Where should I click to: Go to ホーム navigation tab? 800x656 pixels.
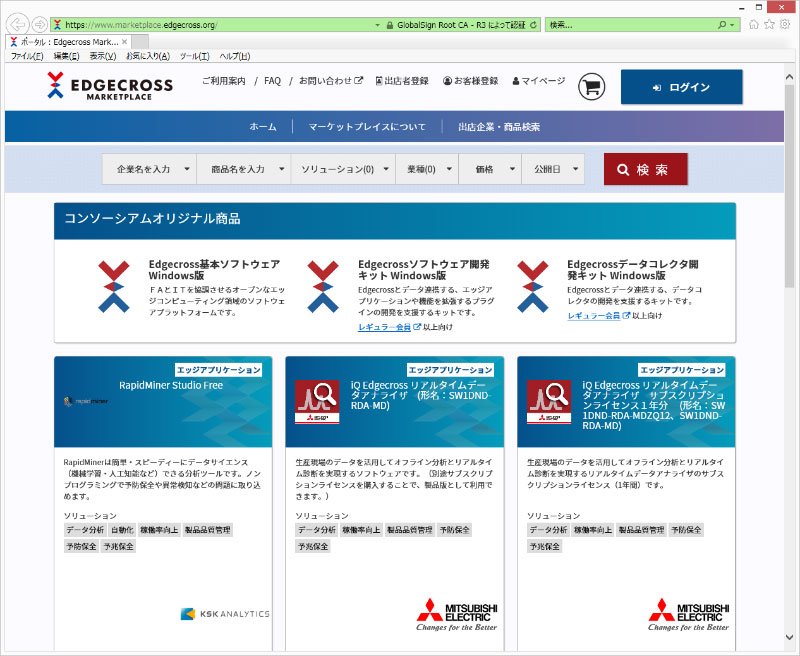coord(263,127)
